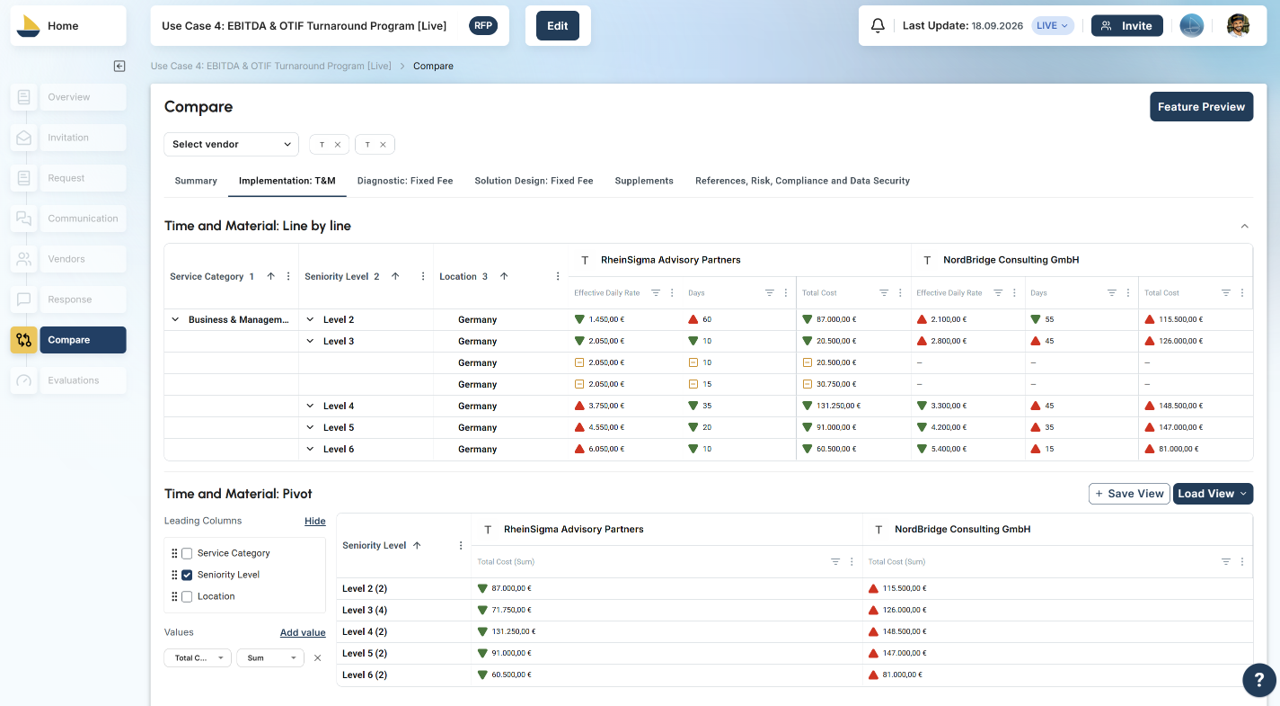Filter NordBridge Days column
Viewport: 1280px width, 706px height.
[1112, 293]
